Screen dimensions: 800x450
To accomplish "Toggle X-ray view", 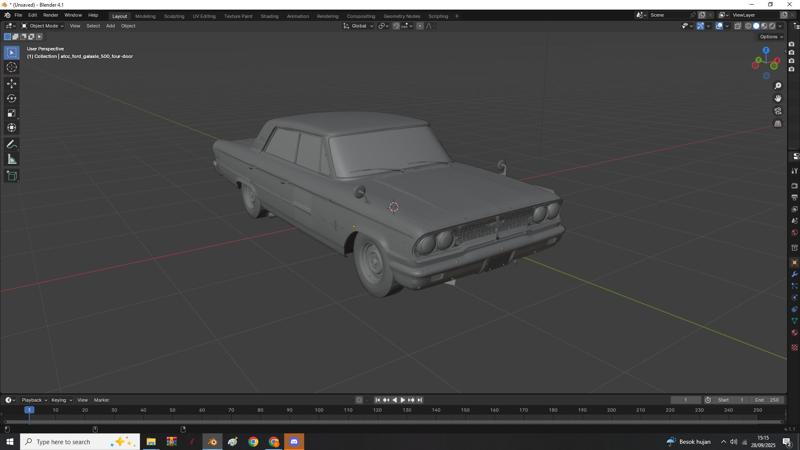I will click(738, 26).
